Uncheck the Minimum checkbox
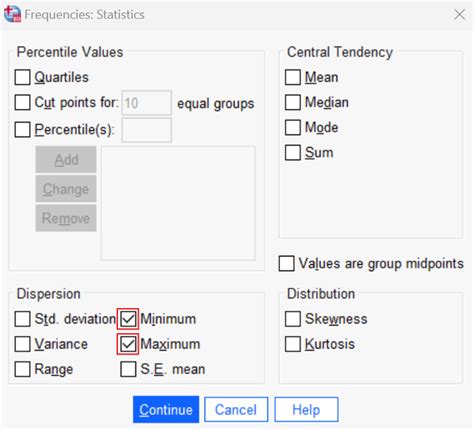 [x=128, y=319]
